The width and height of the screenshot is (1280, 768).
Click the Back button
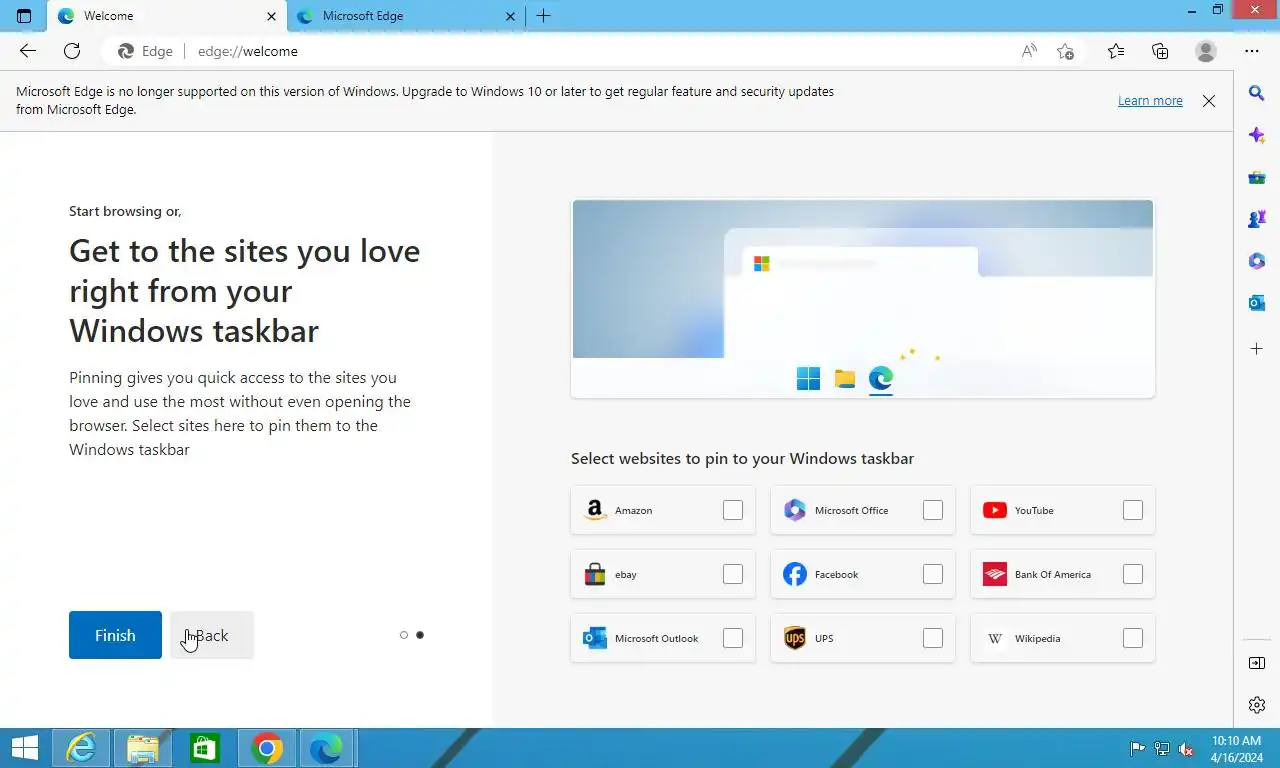(212, 635)
